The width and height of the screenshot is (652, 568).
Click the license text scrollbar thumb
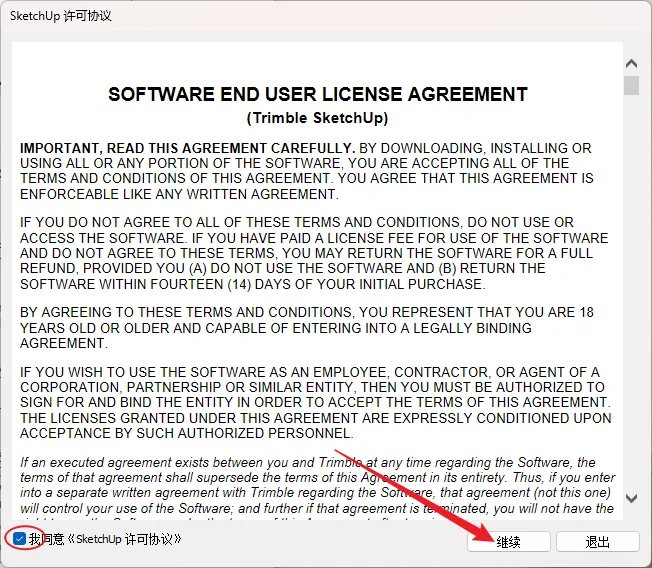(631, 85)
